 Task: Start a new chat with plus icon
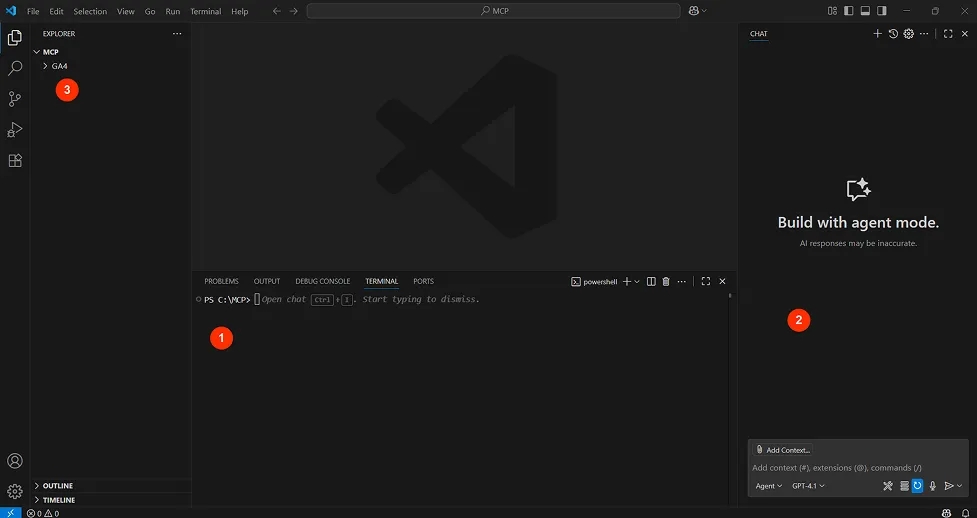click(877, 34)
